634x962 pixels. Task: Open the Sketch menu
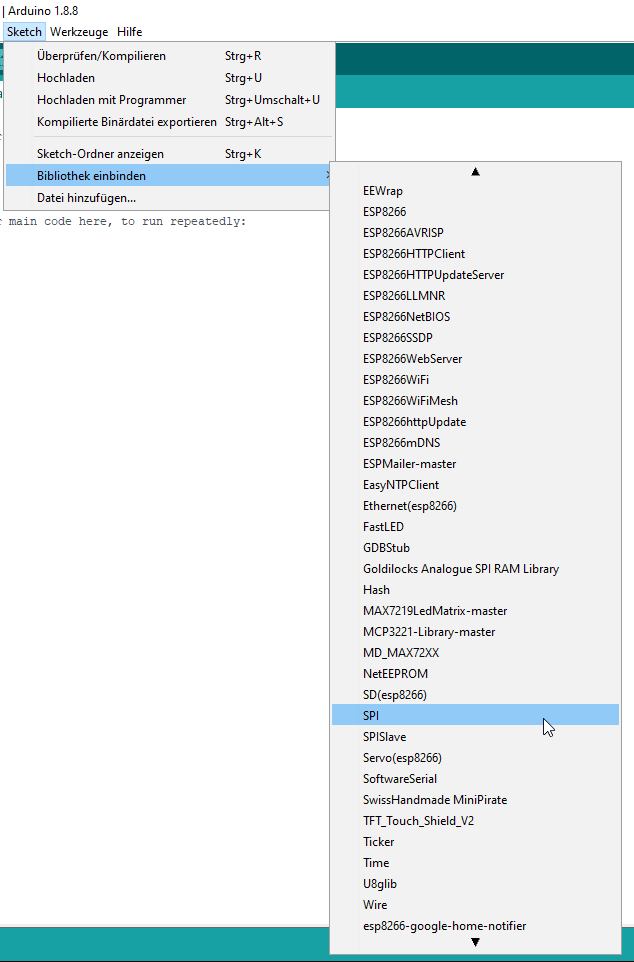(24, 32)
